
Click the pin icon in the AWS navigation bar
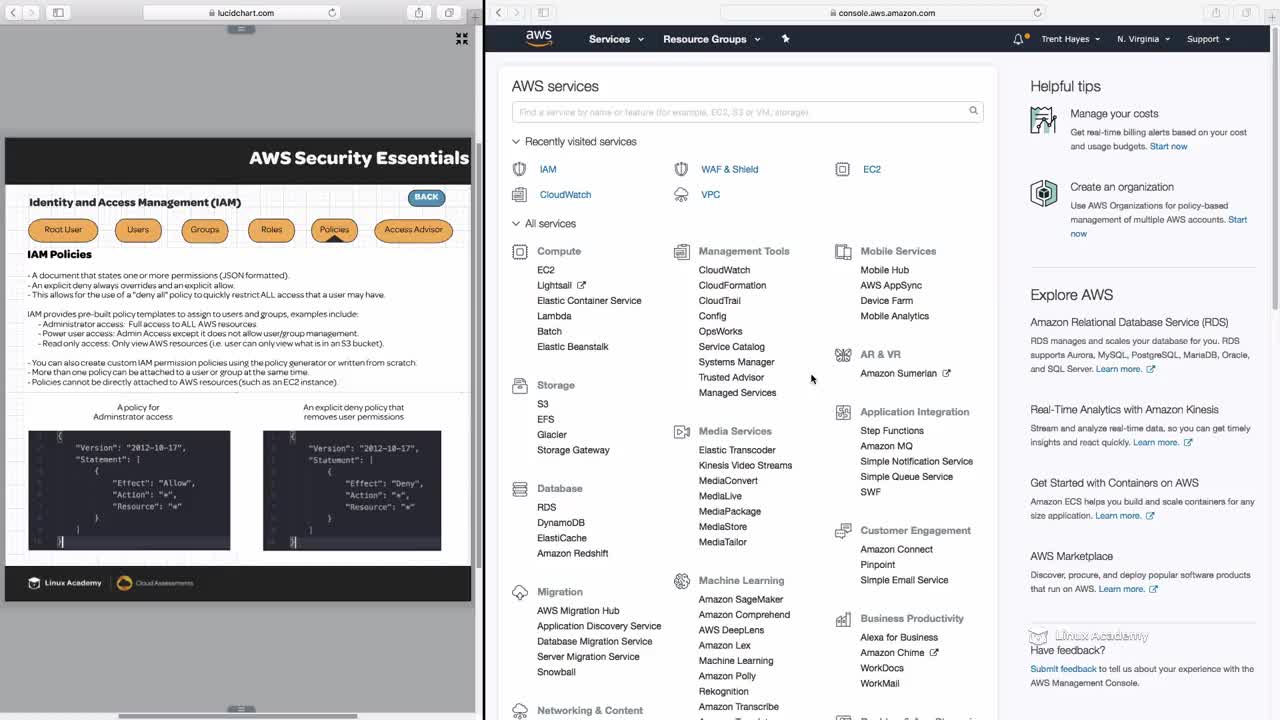[785, 39]
